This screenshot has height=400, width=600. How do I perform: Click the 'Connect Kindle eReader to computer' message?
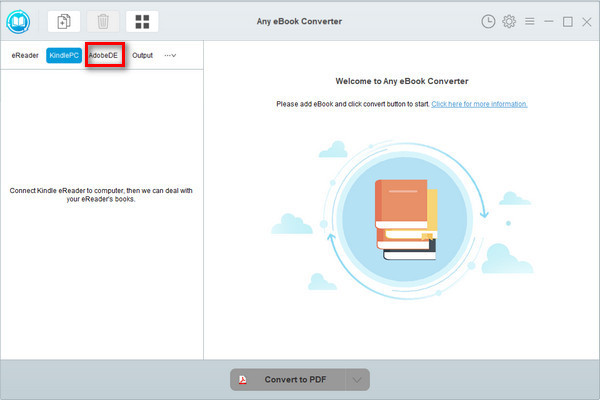[x=101, y=194]
